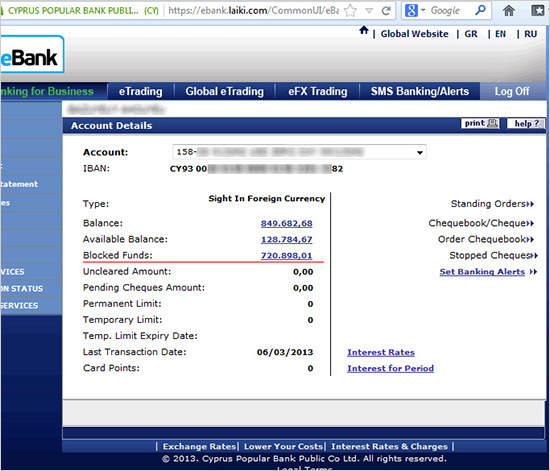Open the eTrading tab
Image resolution: width=550 pixels, height=471 pixels.
[141, 91]
